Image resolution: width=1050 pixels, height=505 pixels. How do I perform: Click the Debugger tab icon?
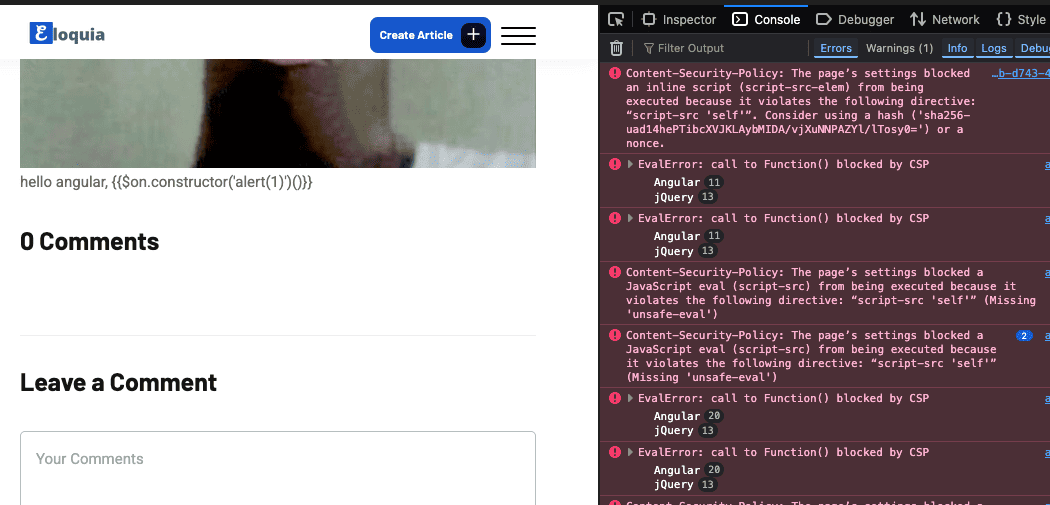tap(824, 19)
